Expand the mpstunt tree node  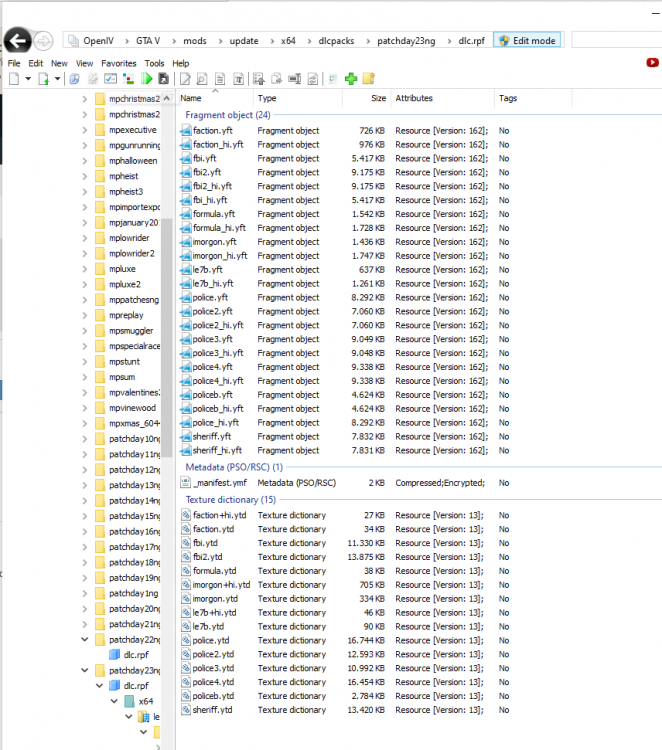coord(85,362)
